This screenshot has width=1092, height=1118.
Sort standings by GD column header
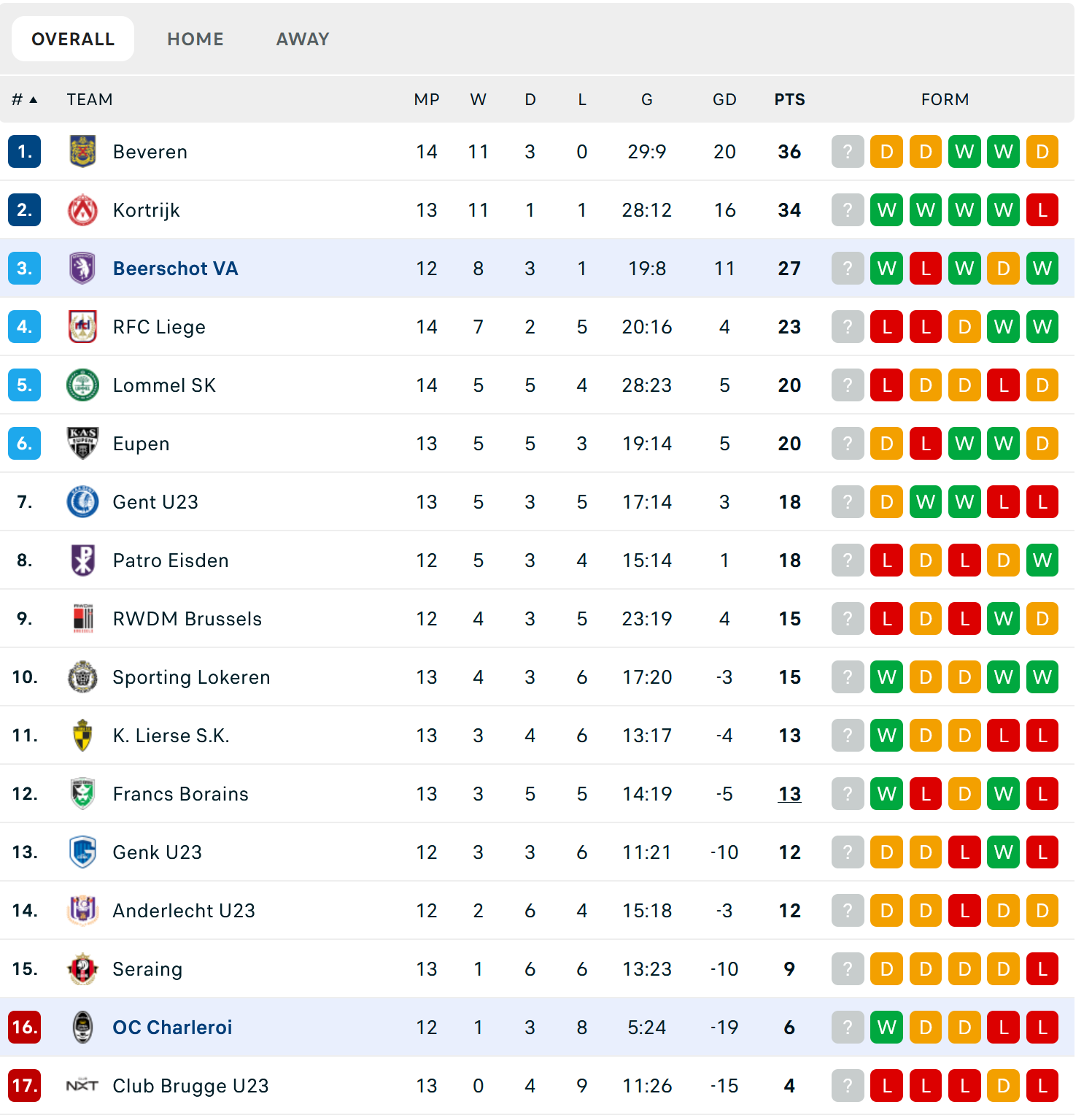(724, 100)
